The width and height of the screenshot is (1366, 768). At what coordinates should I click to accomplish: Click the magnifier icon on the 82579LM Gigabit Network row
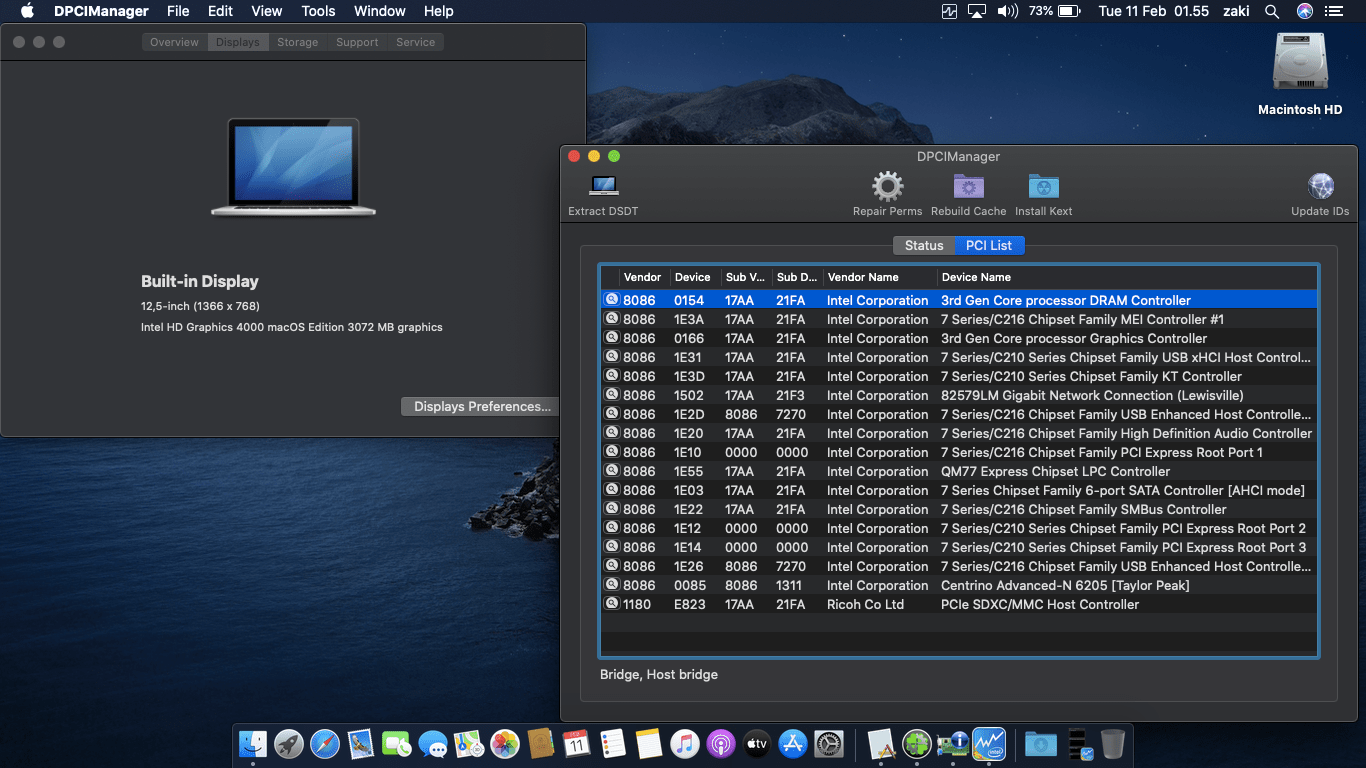611,395
